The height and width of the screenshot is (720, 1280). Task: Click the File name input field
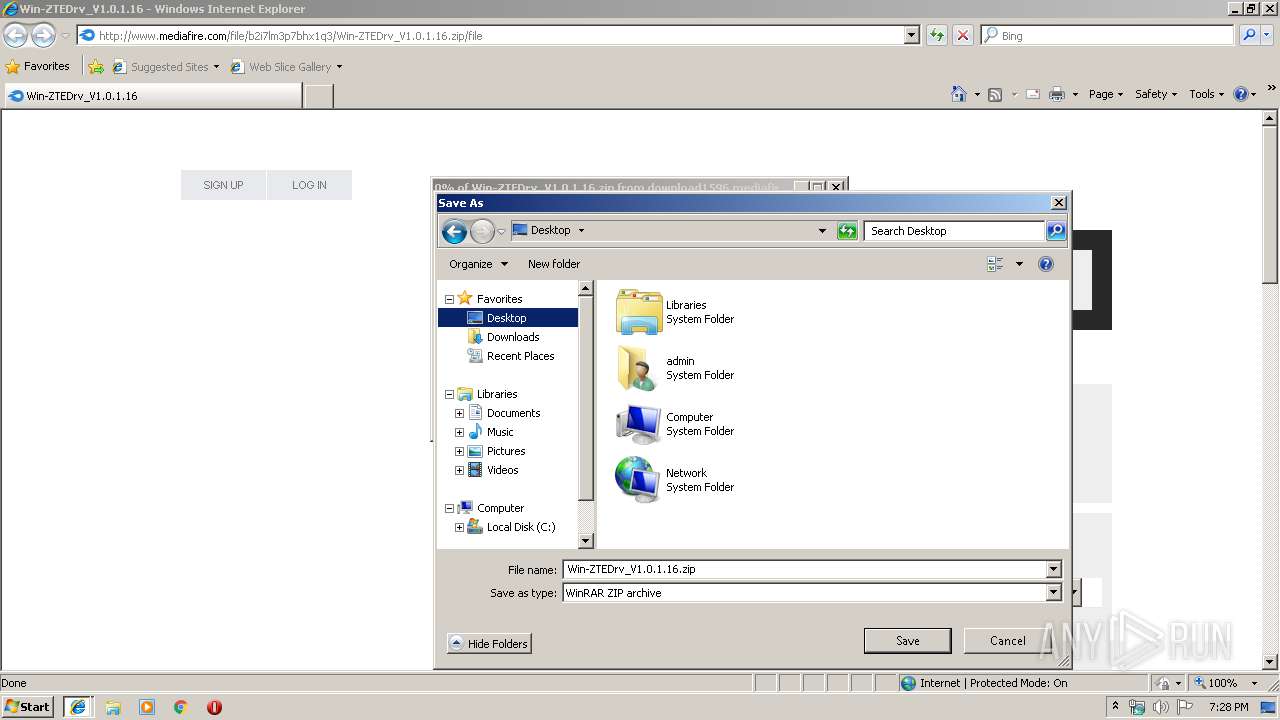(804, 569)
